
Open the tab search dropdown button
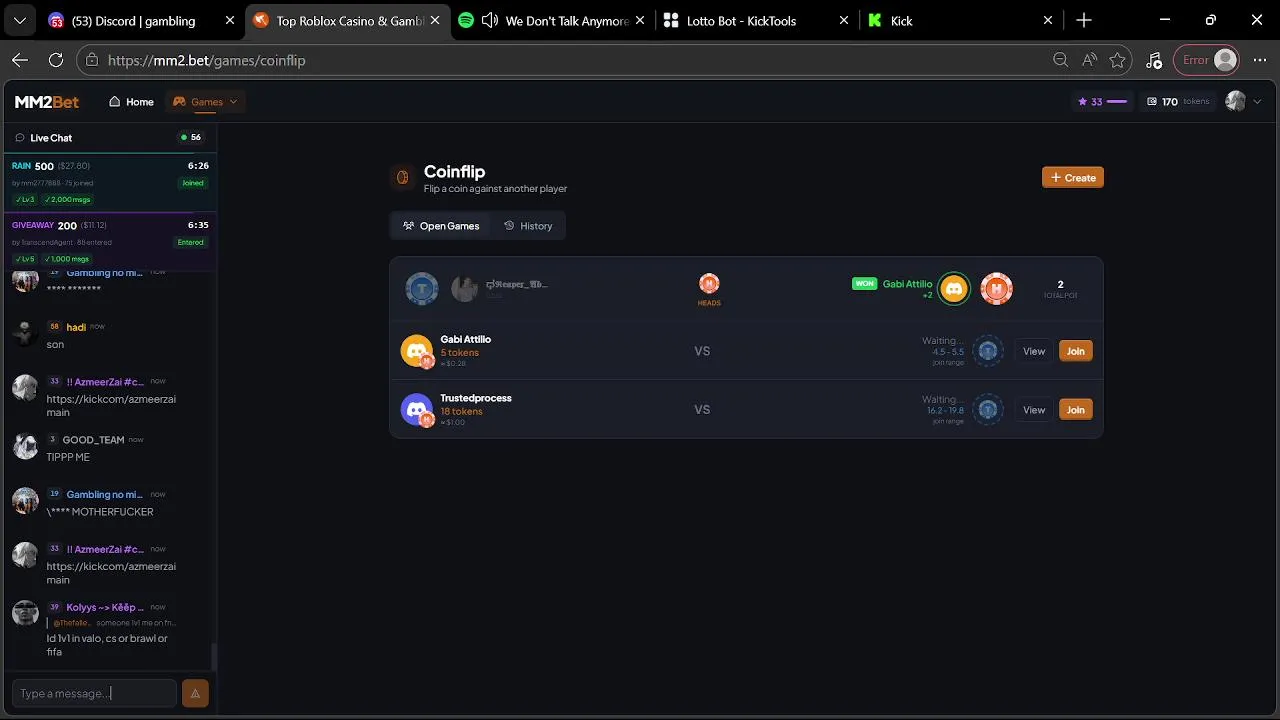pyautogui.click(x=19, y=20)
